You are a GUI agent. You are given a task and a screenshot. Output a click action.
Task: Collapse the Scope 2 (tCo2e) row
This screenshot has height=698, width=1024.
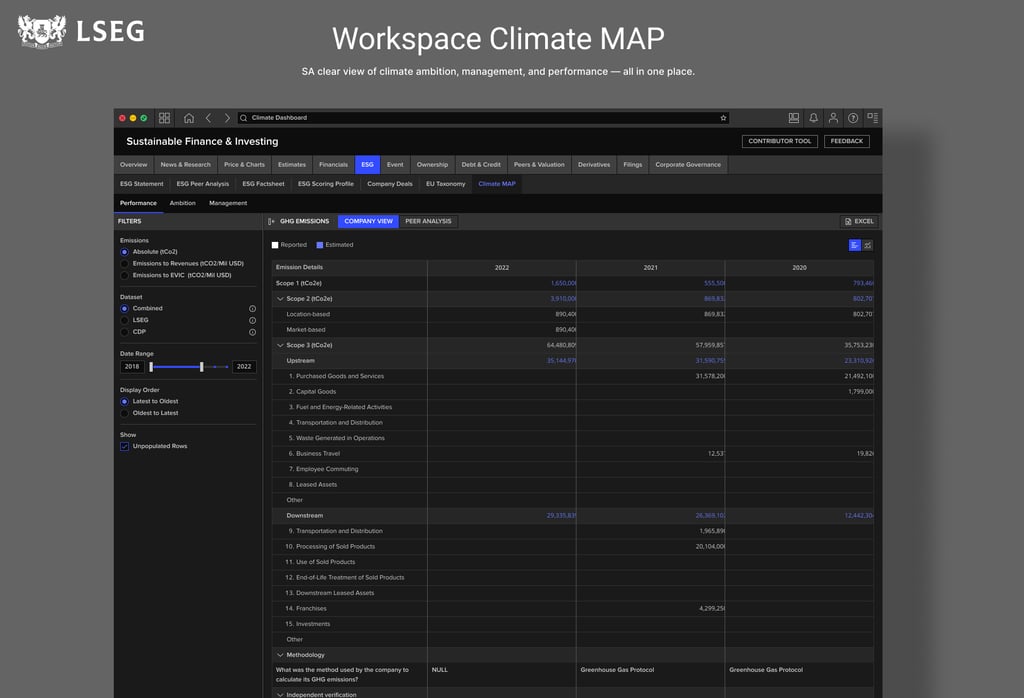tap(280, 299)
